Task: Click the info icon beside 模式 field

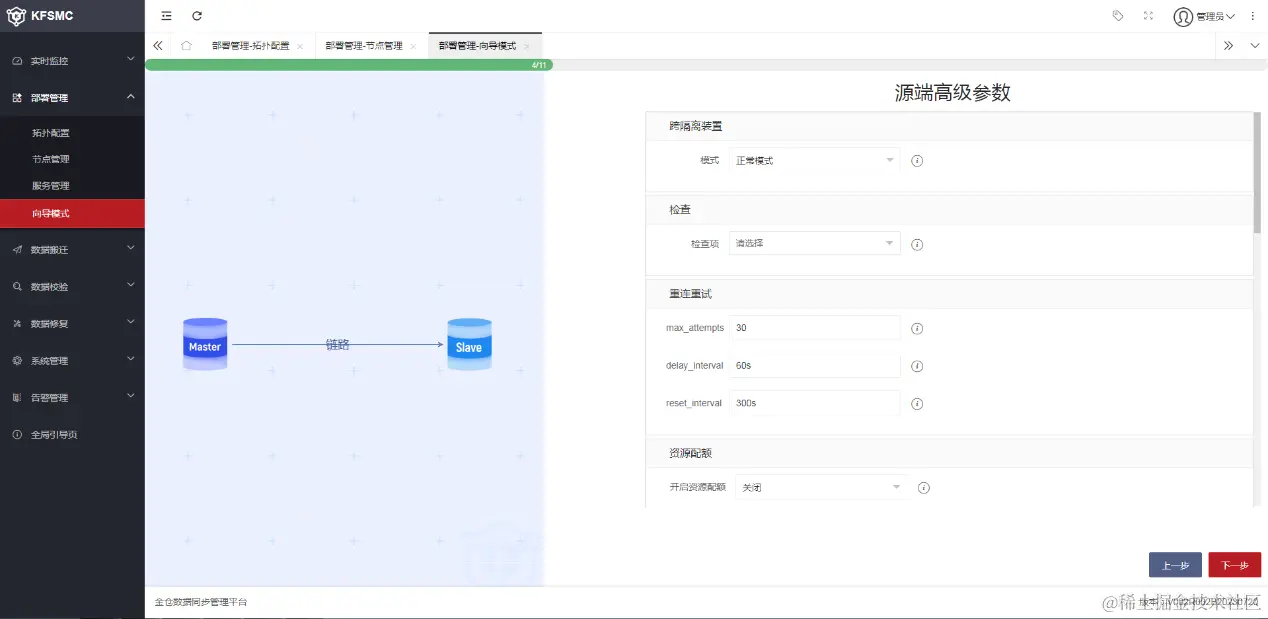Action: click(917, 160)
